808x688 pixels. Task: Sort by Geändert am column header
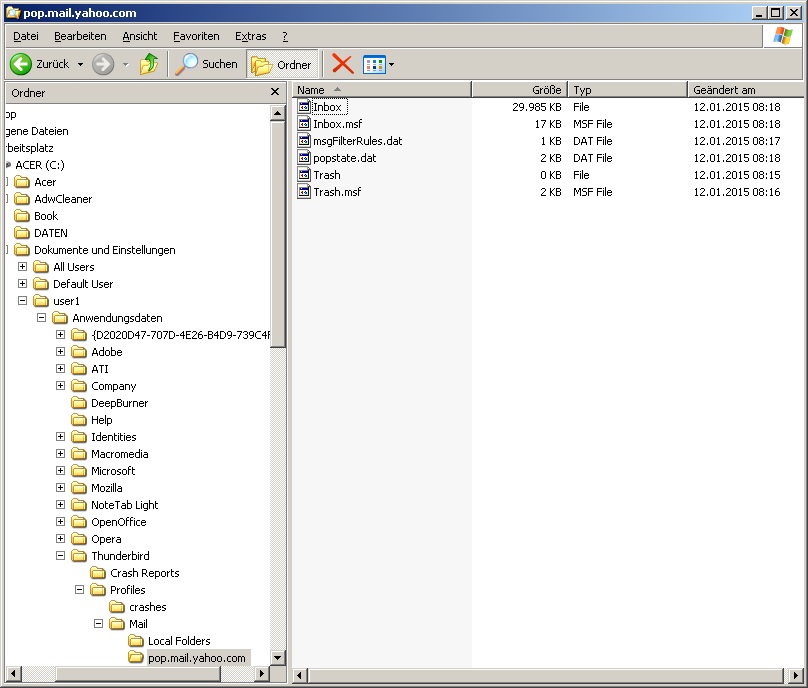pos(745,90)
